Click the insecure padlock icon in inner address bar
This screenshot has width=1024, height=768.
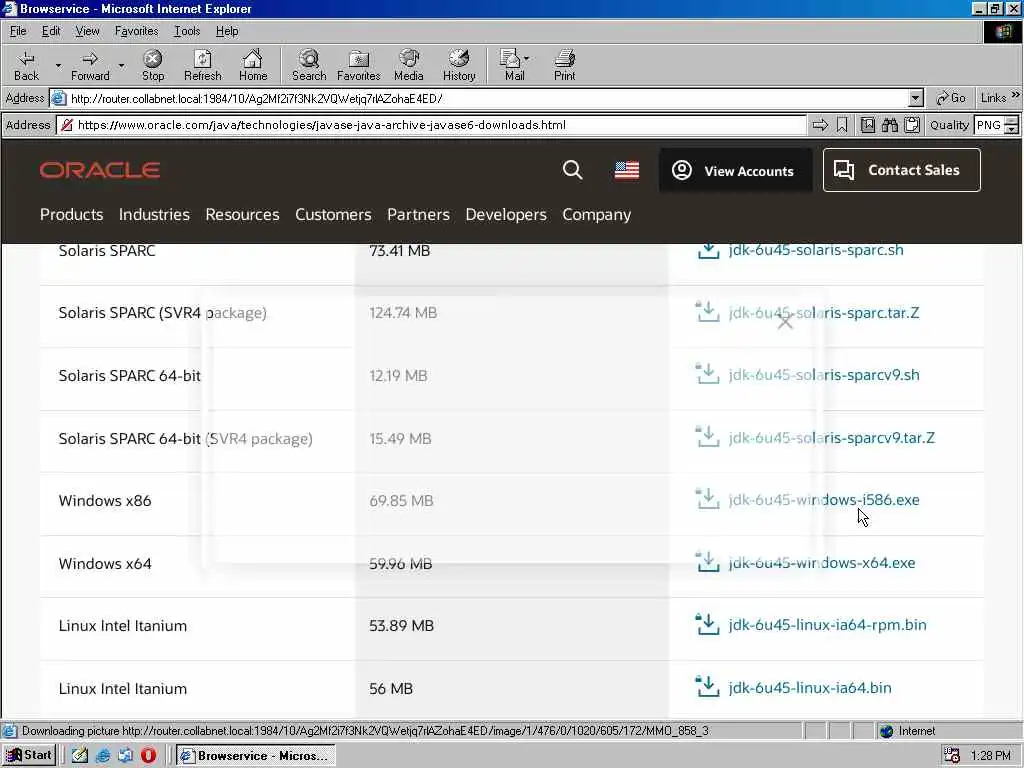(x=67, y=125)
